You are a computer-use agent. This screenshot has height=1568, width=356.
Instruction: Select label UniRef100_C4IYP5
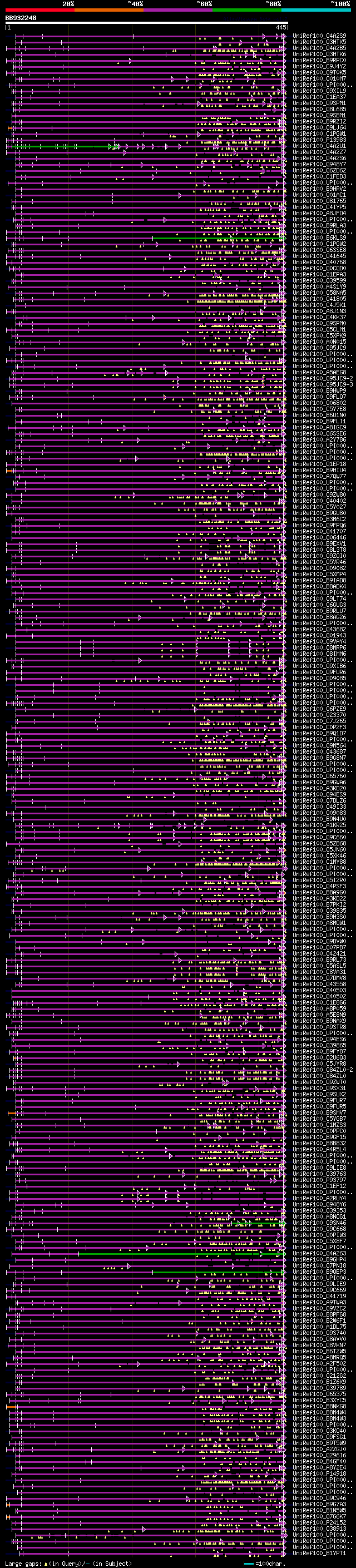(x=319, y=207)
